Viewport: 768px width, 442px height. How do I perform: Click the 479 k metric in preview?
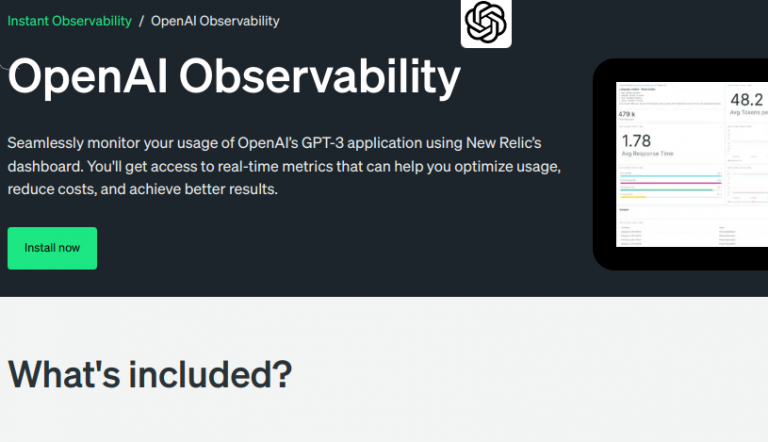click(627, 115)
